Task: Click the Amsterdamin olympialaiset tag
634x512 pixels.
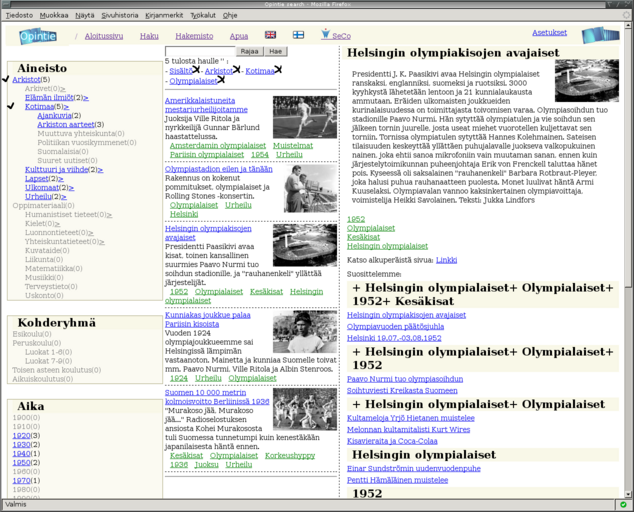Action: point(218,146)
